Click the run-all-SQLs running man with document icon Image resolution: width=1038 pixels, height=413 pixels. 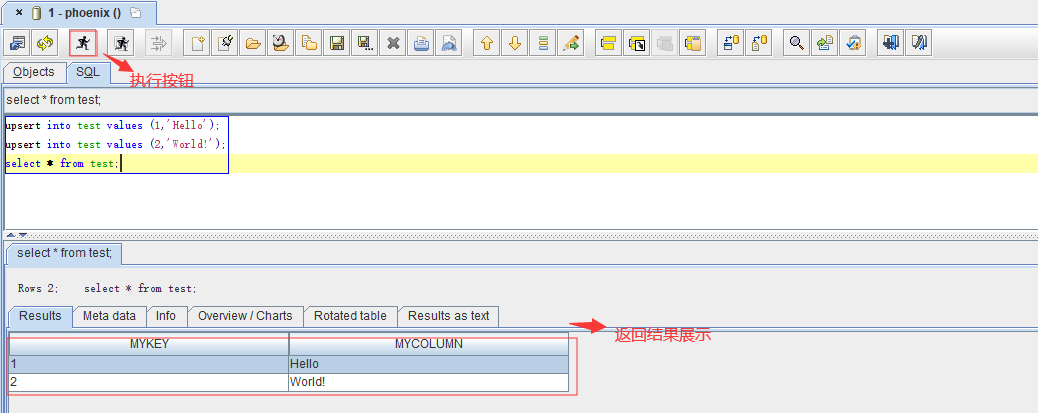(x=122, y=44)
